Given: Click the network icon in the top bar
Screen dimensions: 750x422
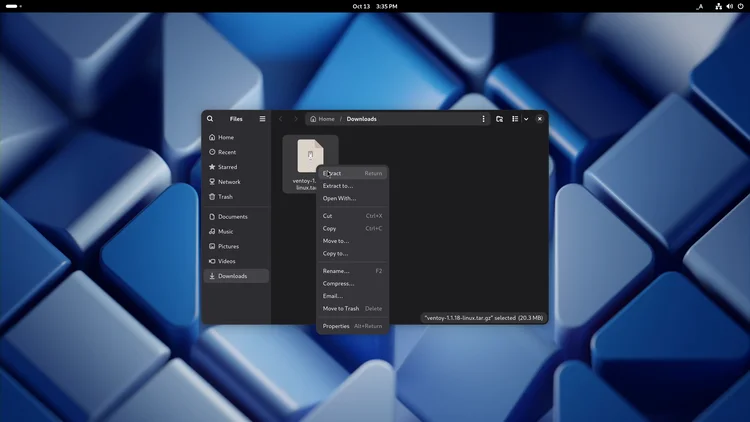Looking at the screenshot, I should tap(718, 6).
